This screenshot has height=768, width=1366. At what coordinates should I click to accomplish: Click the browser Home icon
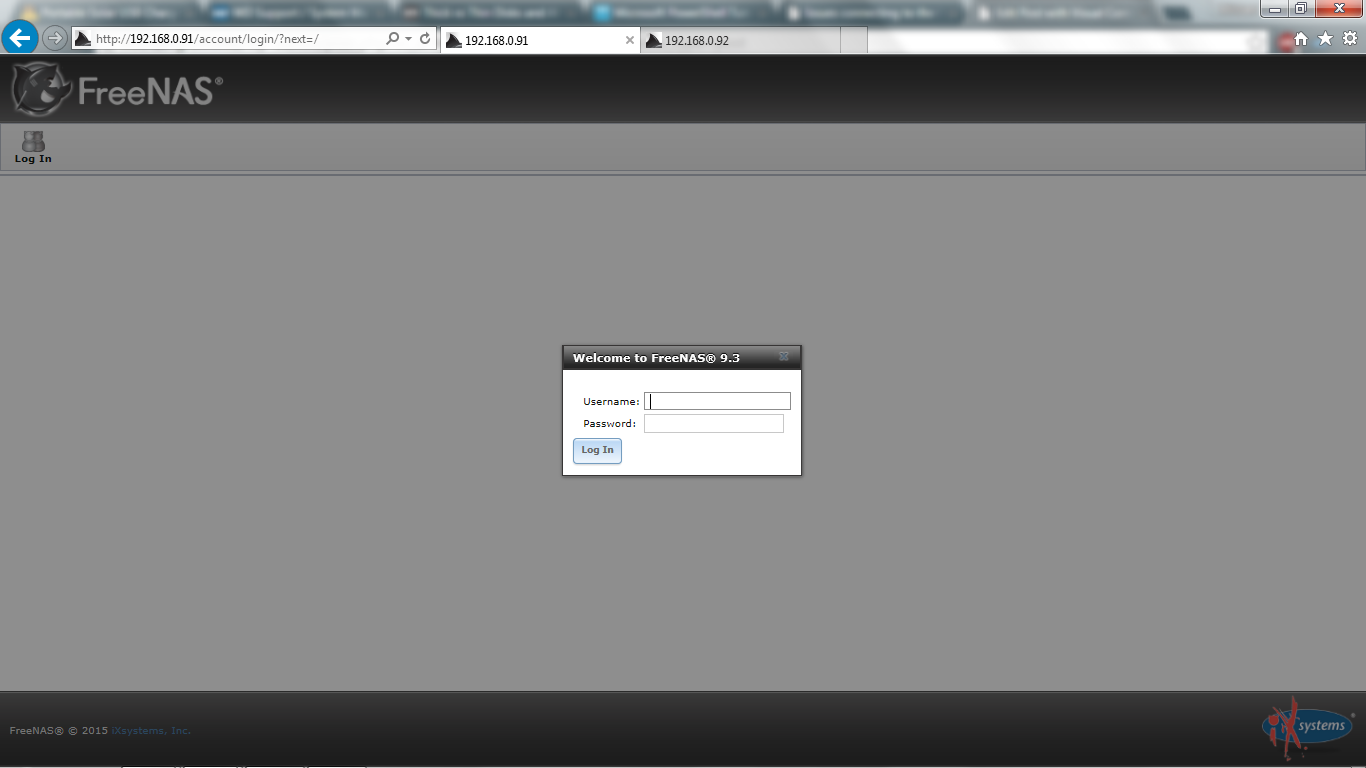coord(1301,39)
